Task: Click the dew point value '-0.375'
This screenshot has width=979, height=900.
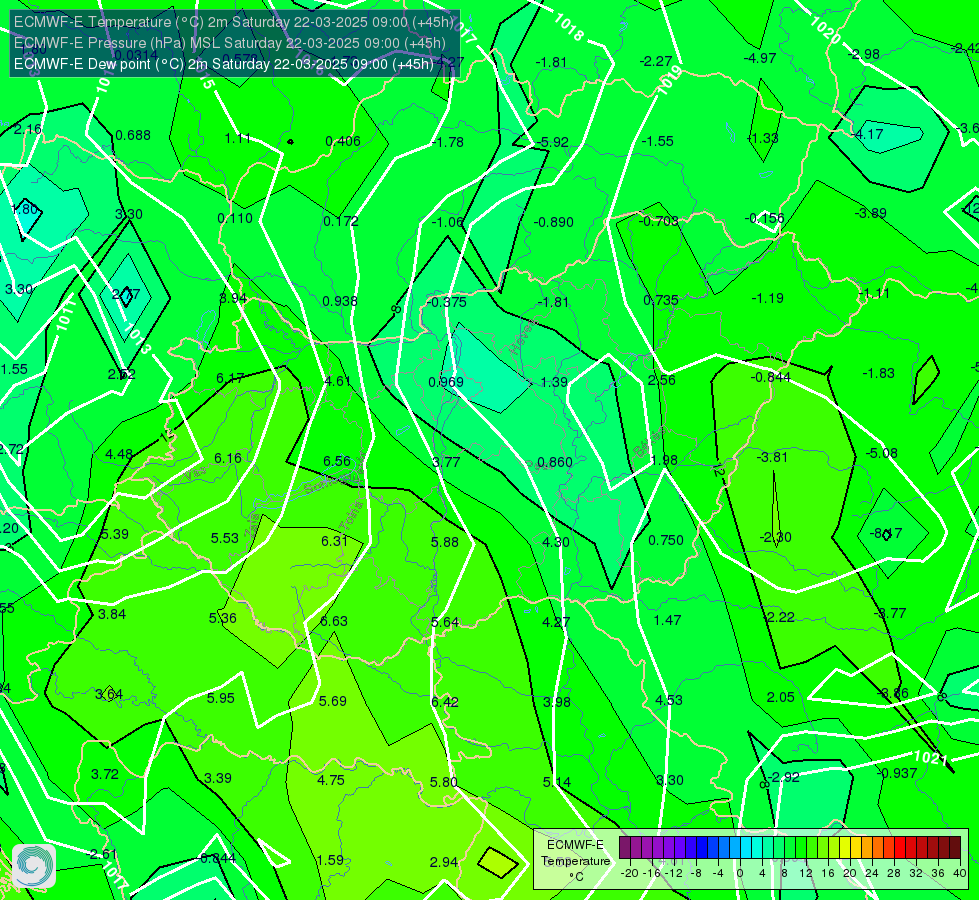Action: click(x=446, y=302)
